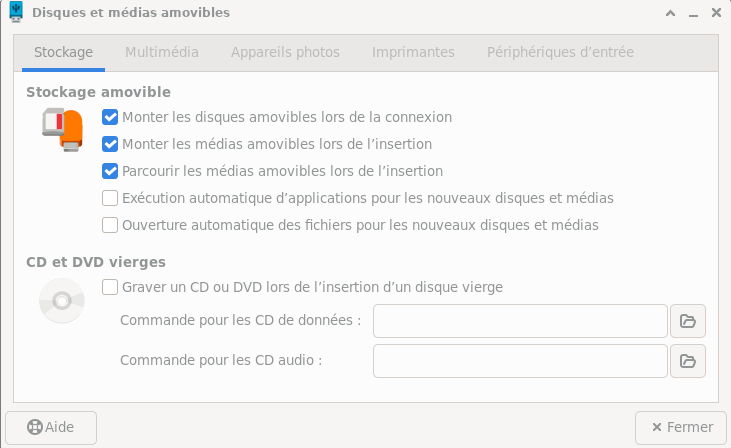Go to the Appareils photos tab
The width and height of the screenshot is (731, 448).
tap(285, 52)
